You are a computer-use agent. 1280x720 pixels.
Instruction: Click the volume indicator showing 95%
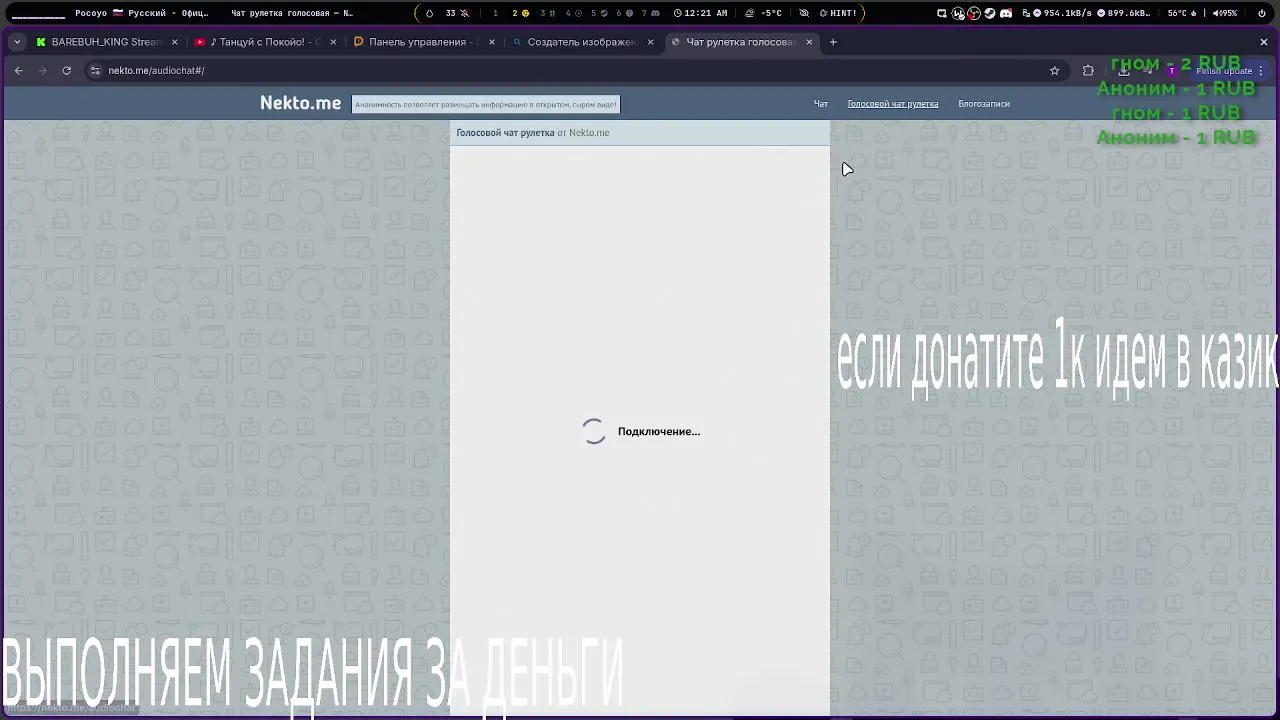(1223, 13)
